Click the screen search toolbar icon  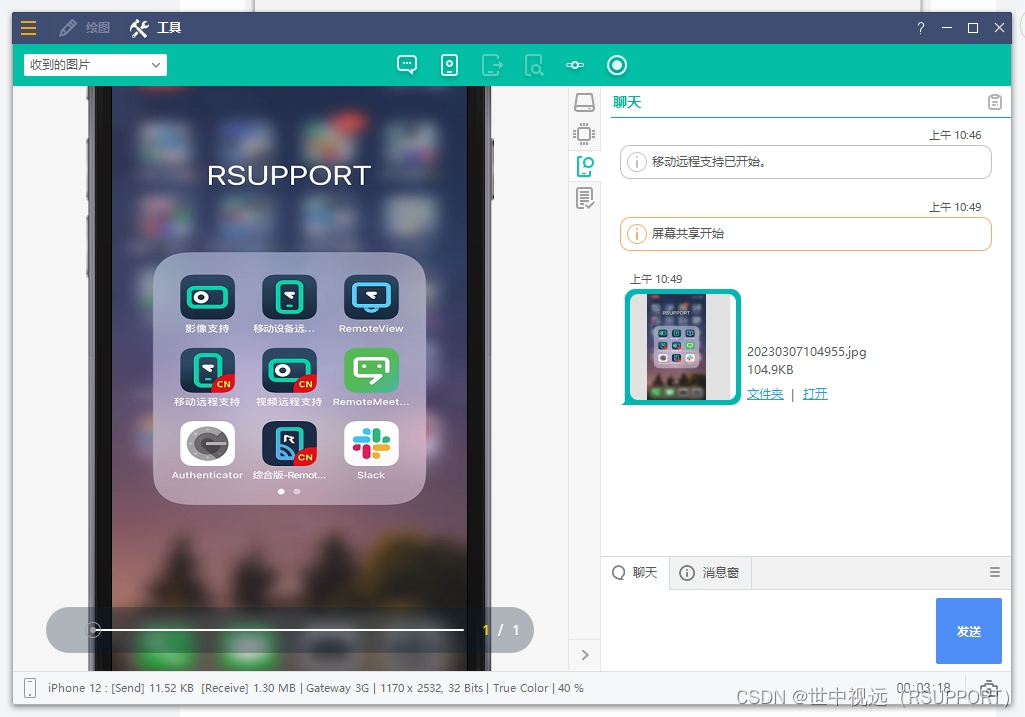click(x=534, y=65)
